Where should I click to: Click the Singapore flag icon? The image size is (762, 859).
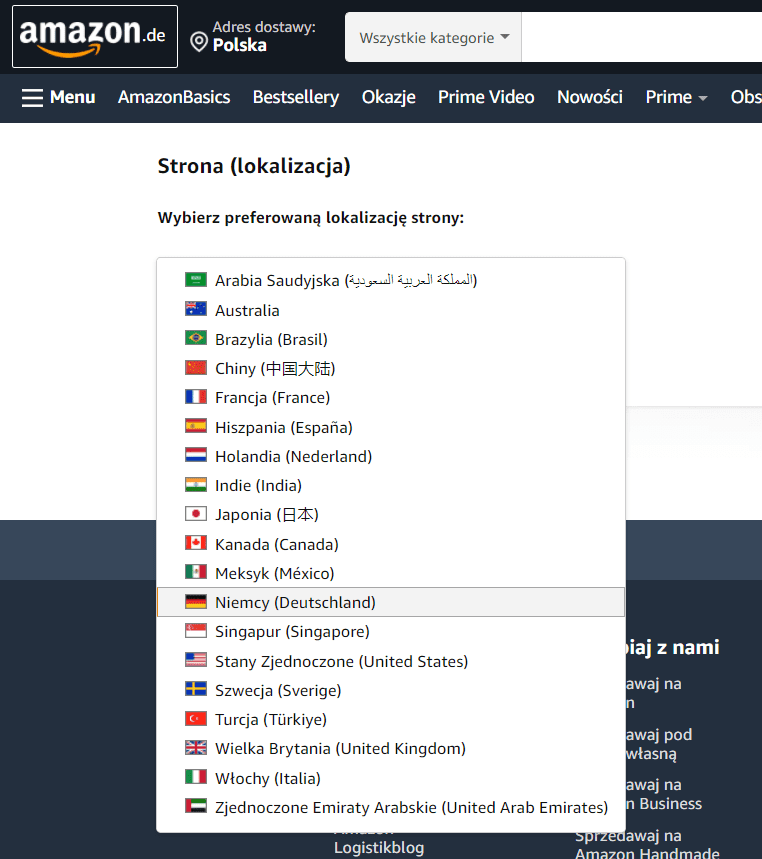tap(196, 631)
